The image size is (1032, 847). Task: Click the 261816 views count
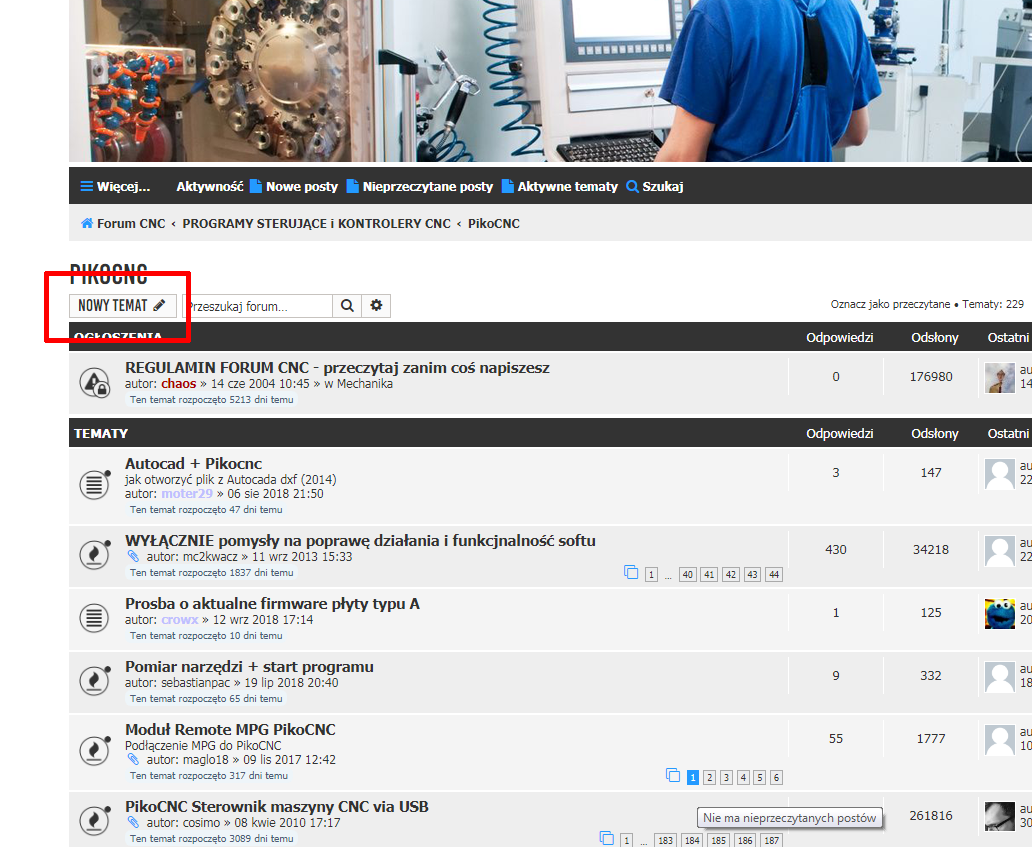931,815
